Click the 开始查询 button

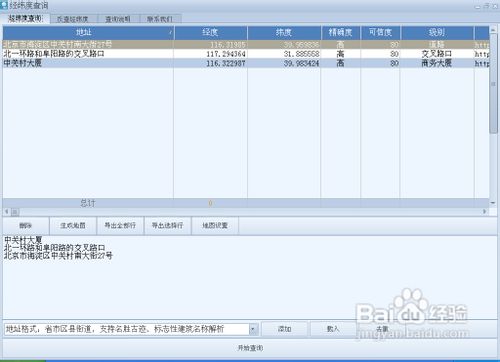(x=250, y=348)
